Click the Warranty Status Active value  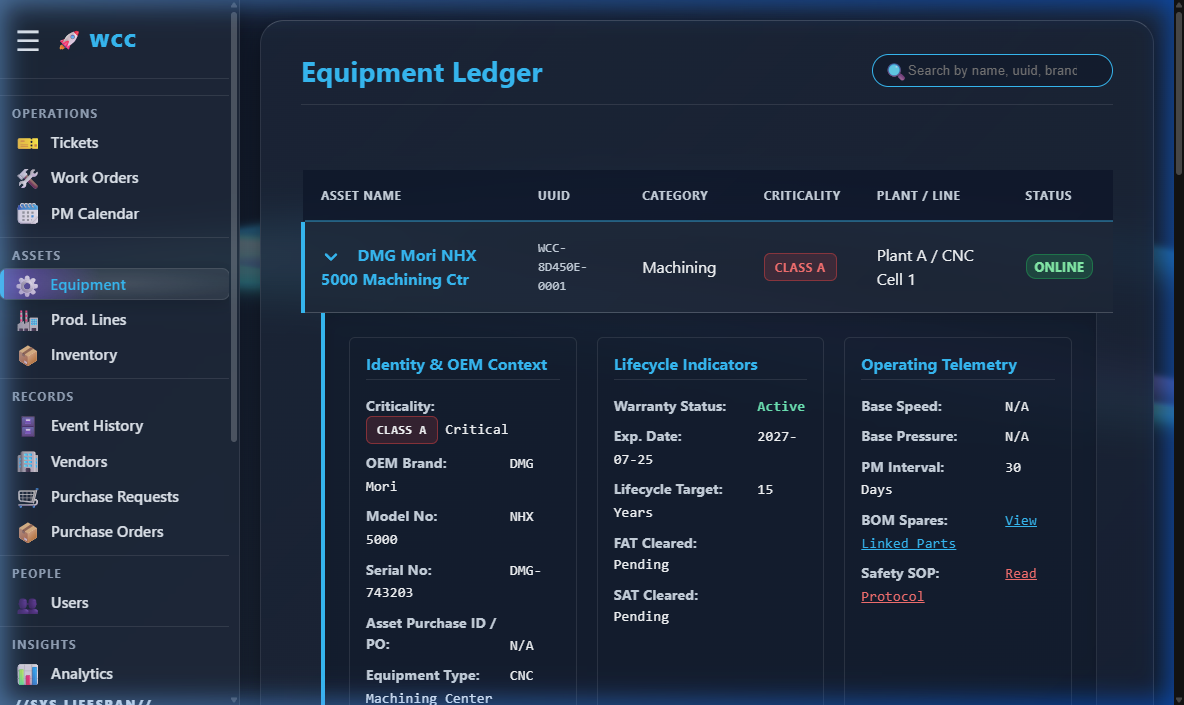[781, 407]
